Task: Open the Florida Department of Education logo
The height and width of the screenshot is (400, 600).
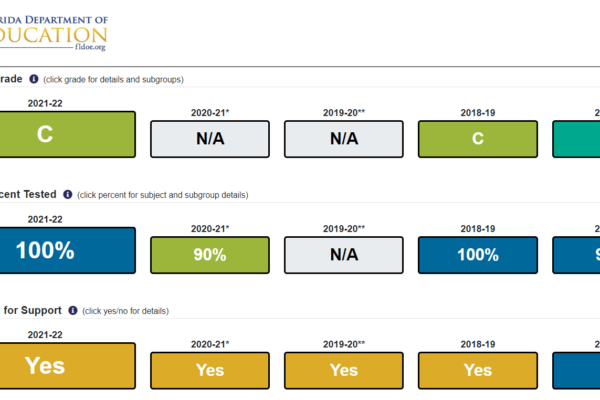Action: (x=54, y=33)
